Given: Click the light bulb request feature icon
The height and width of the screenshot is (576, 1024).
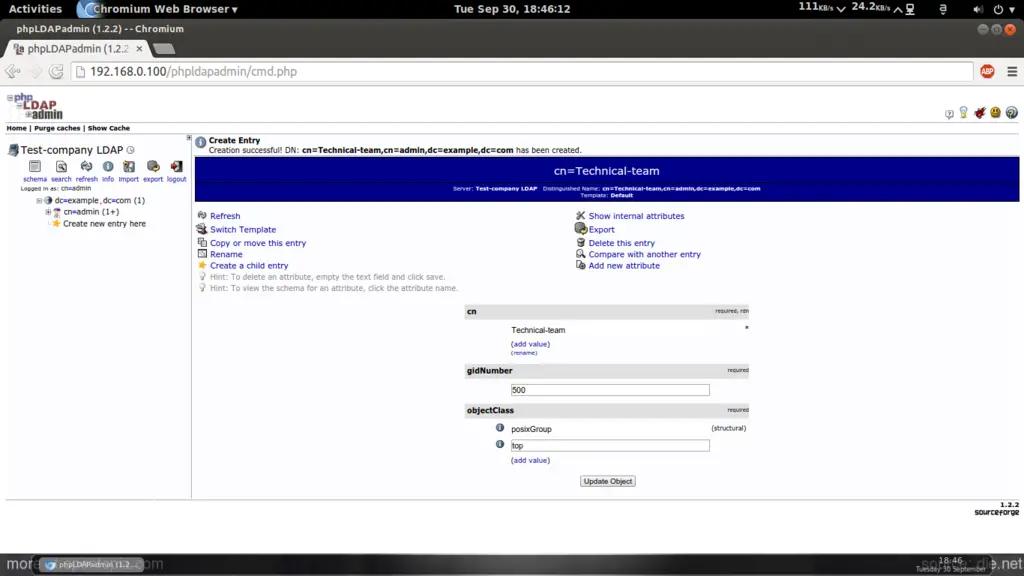Looking at the screenshot, I should click(x=963, y=112).
